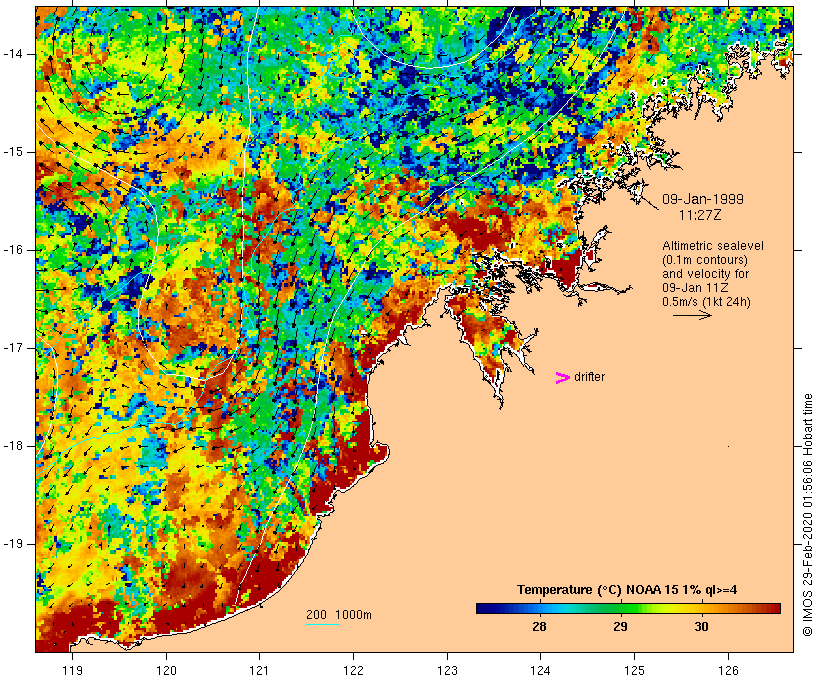
Task: Click the 'drifter' legend label
Action: point(589,377)
